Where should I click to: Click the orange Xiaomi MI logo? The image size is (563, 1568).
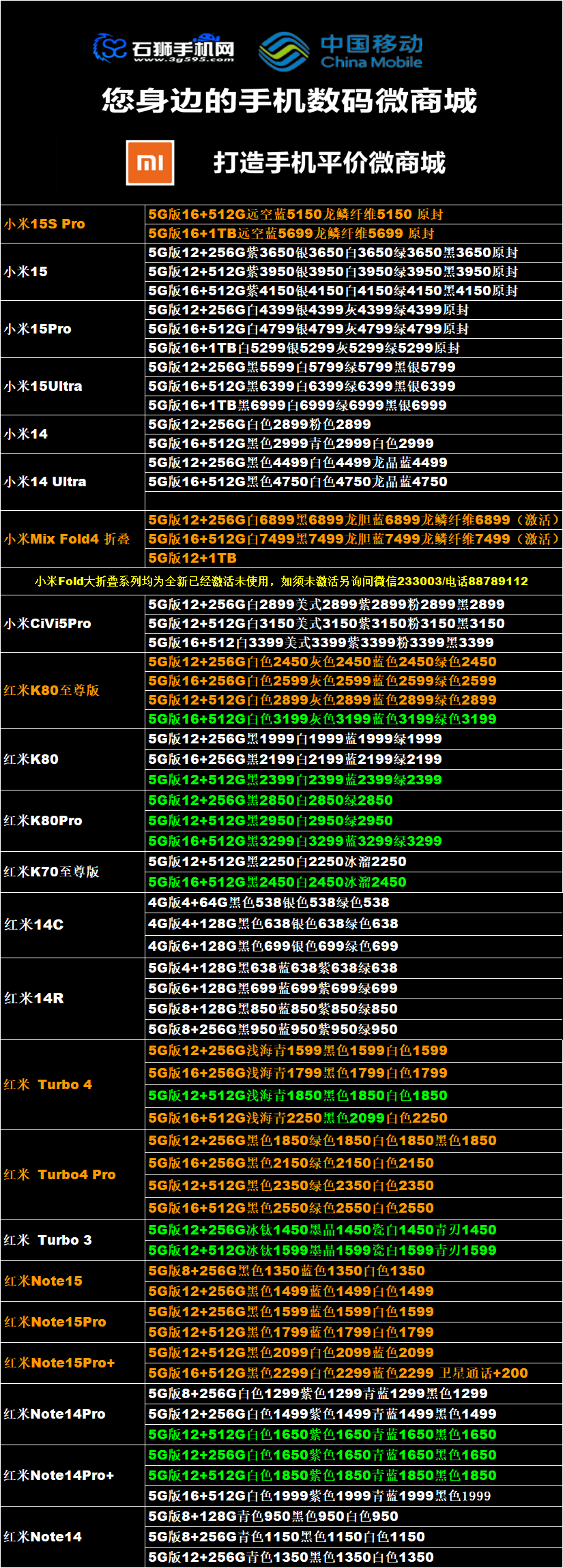point(150,162)
